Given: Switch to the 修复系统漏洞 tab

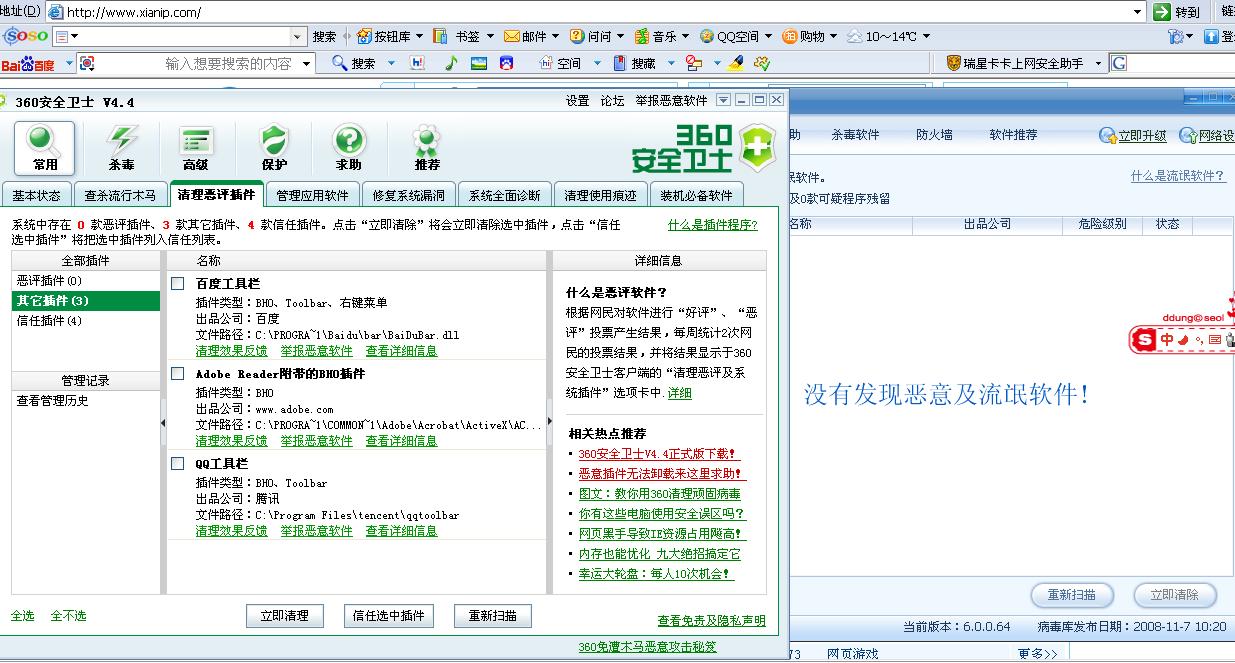Looking at the screenshot, I should pos(408,195).
